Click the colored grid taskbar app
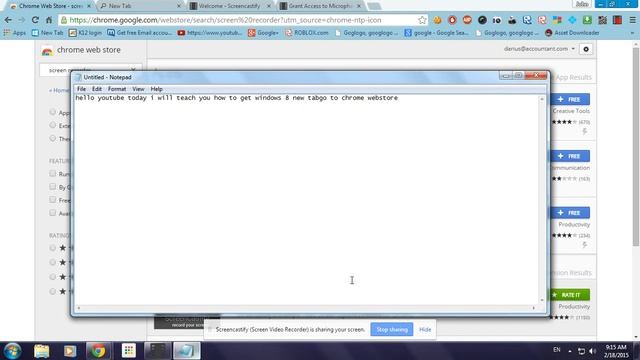The width and height of the screenshot is (640, 360). 129,351
